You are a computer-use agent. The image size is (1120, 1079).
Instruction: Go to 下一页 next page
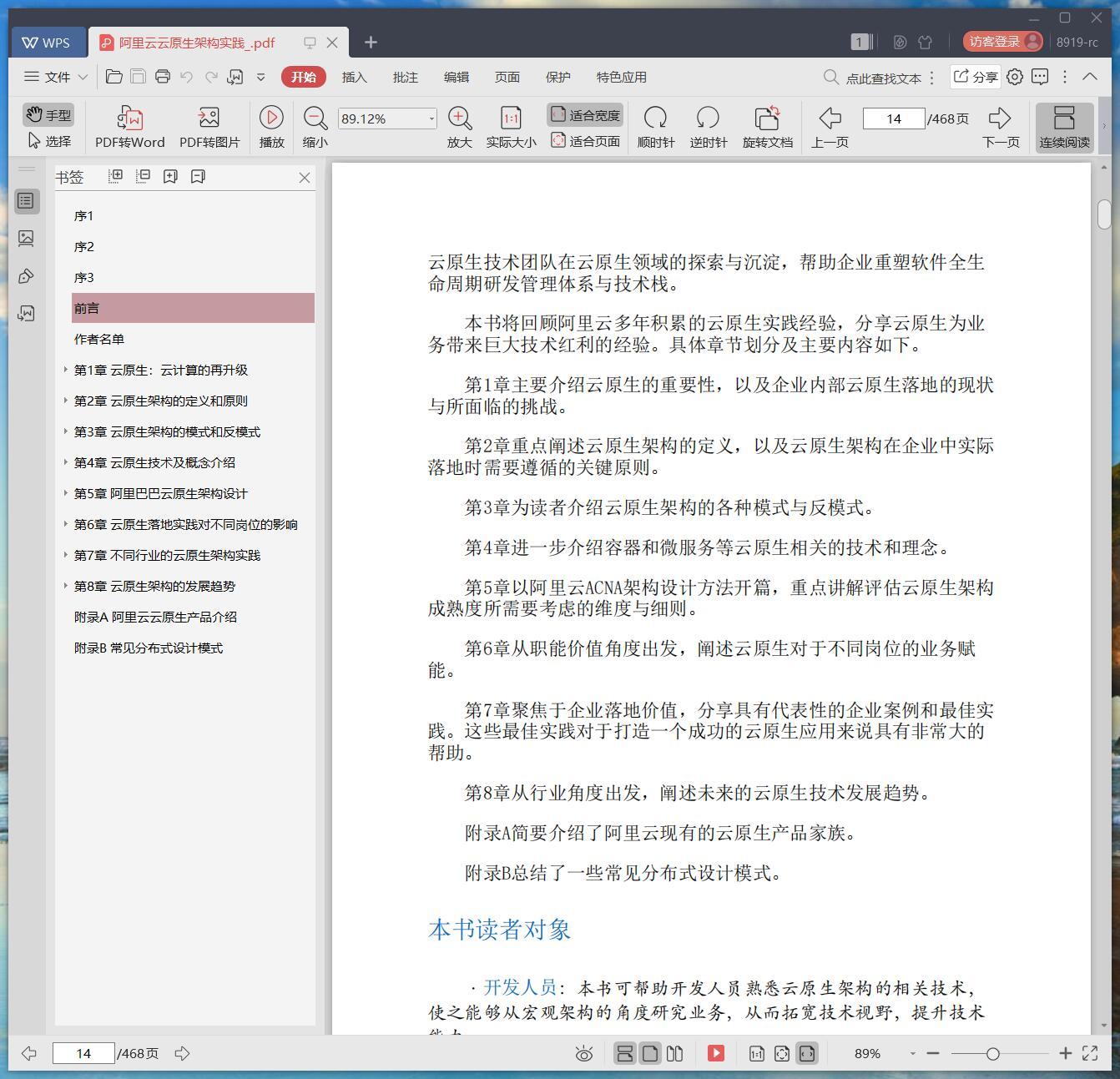click(1001, 127)
